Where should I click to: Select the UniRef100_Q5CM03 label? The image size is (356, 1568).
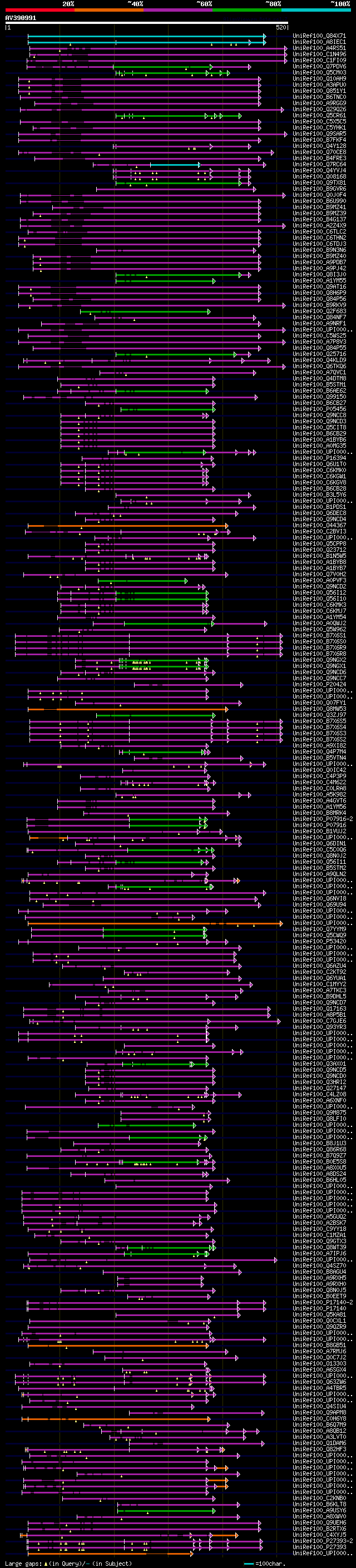[319, 72]
